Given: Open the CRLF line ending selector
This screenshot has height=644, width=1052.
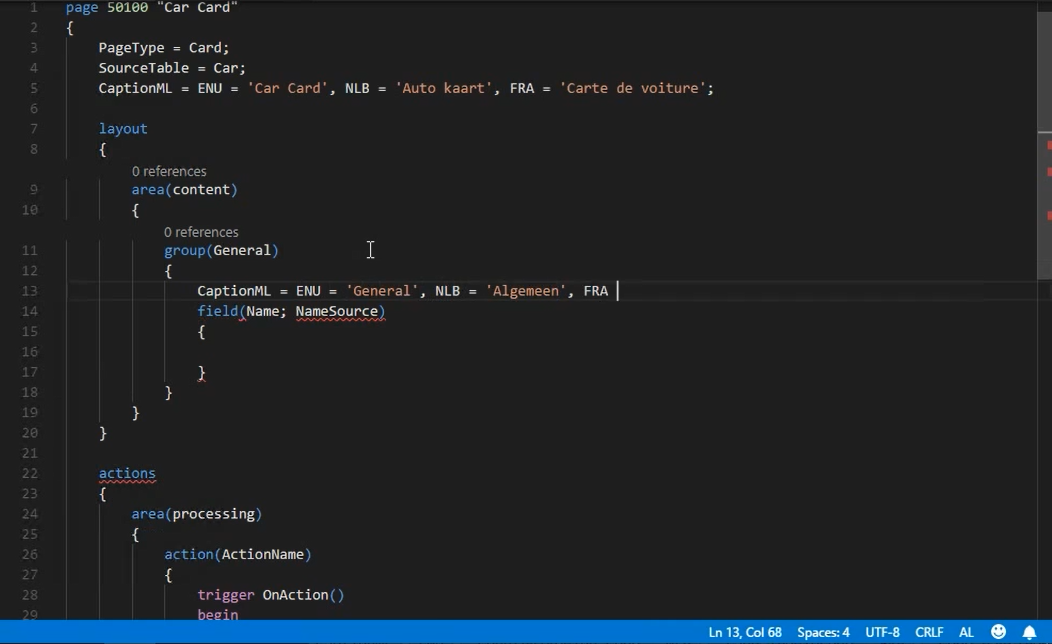Looking at the screenshot, I should pyautogui.click(x=929, y=632).
